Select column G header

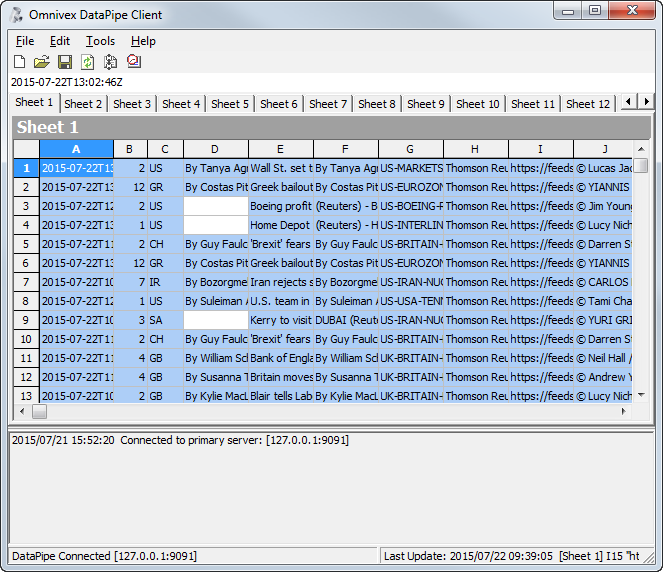point(411,149)
